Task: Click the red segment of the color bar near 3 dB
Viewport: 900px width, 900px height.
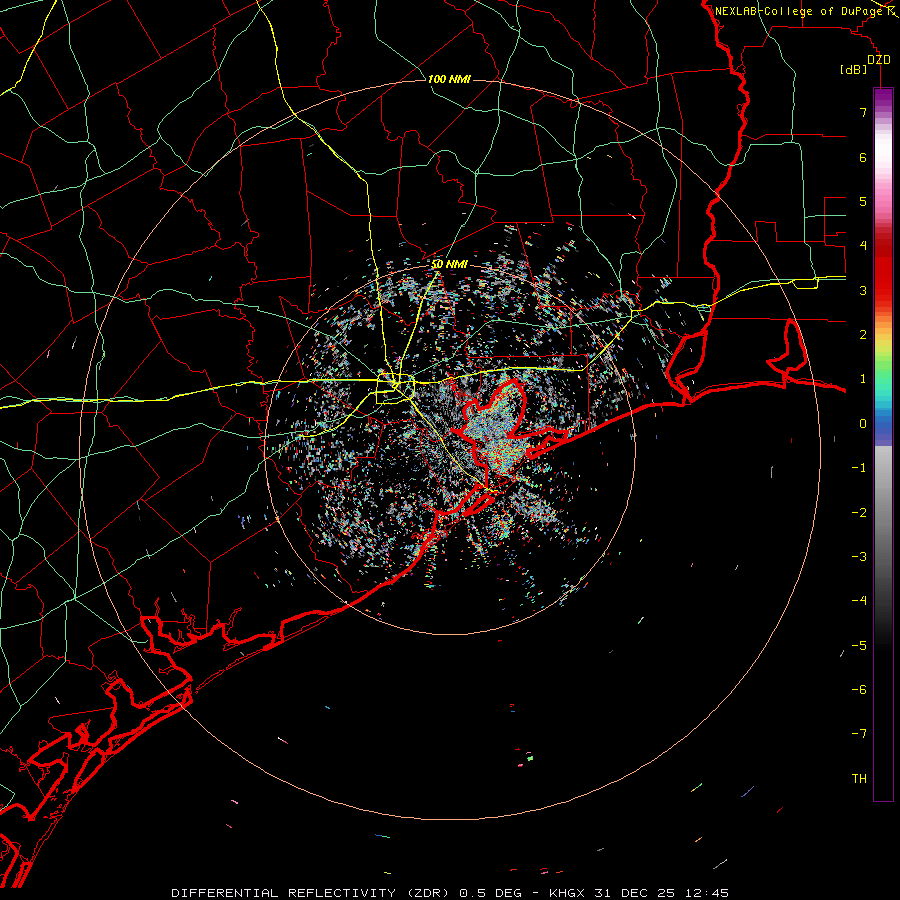Action: click(x=883, y=281)
